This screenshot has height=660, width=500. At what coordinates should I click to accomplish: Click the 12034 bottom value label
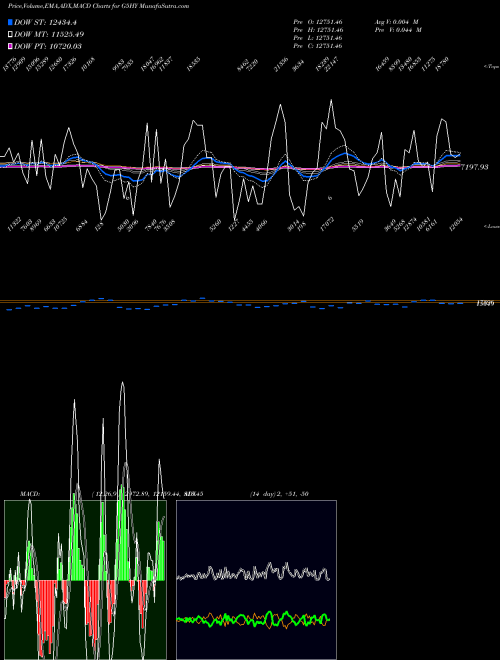pyautogui.click(x=456, y=224)
